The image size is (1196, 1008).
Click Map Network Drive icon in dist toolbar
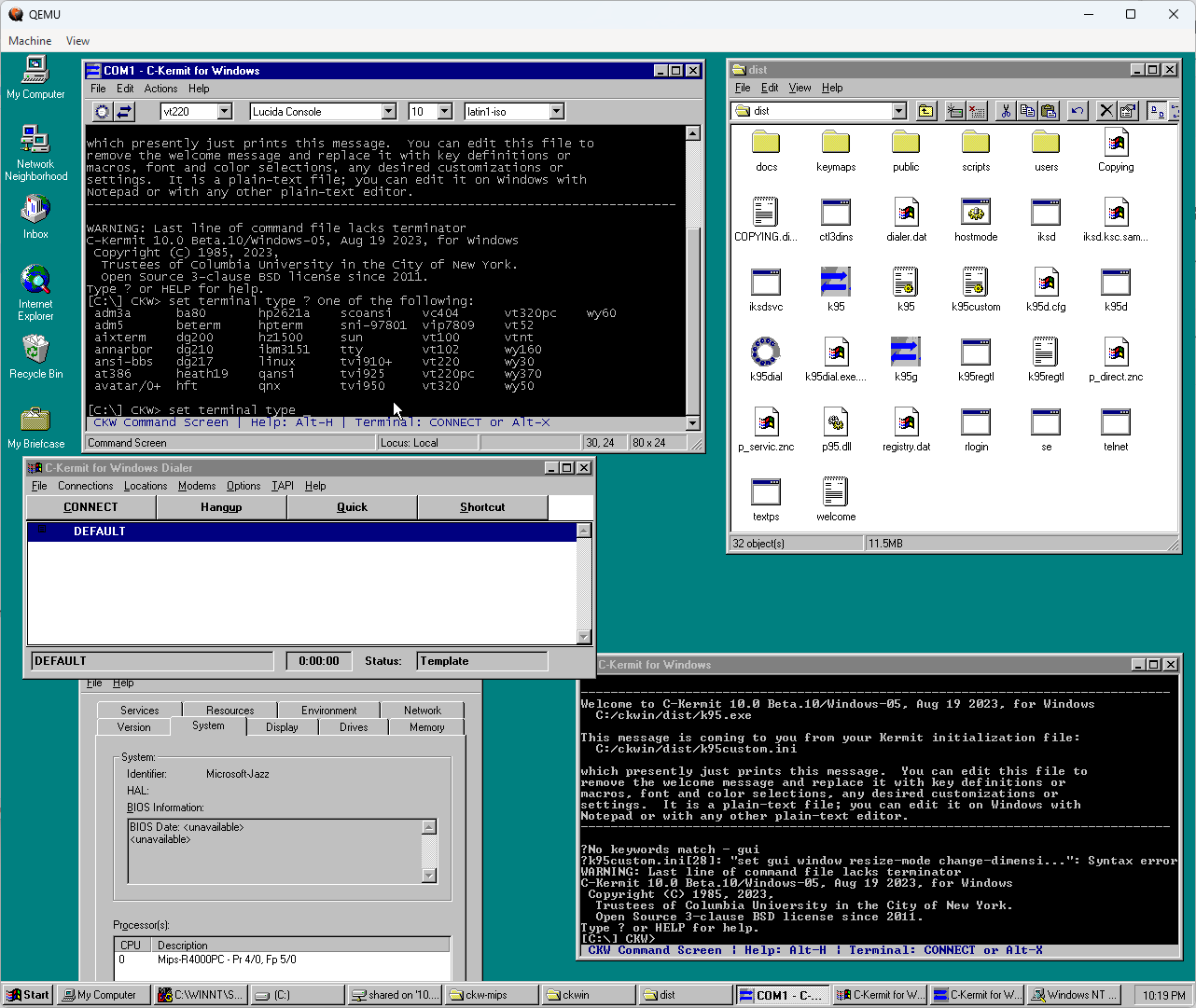click(x=954, y=111)
